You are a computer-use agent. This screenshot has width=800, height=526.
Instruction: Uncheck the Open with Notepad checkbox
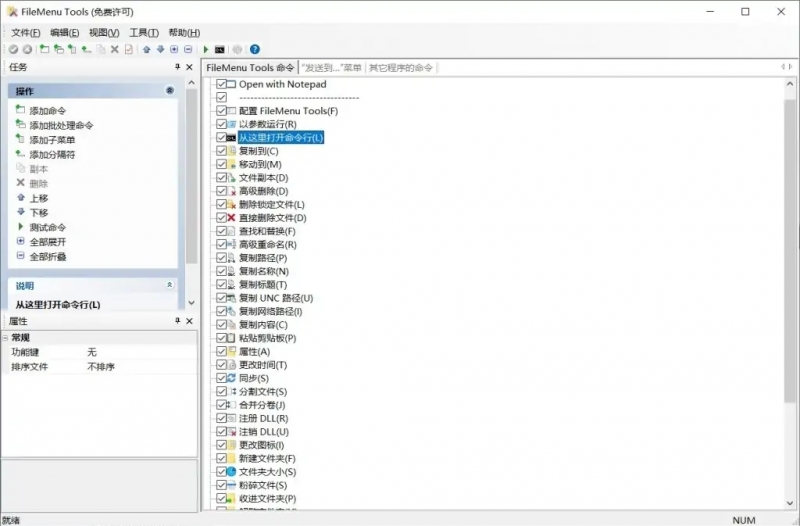pos(221,84)
